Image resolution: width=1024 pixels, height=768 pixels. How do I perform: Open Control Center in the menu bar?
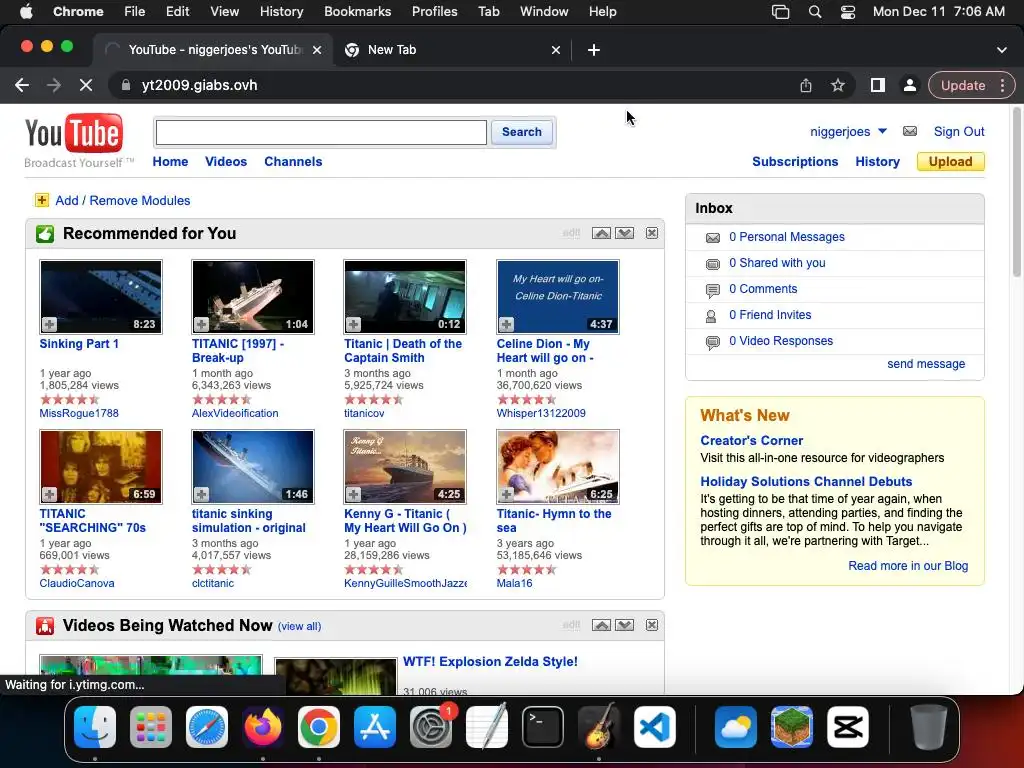pyautogui.click(x=848, y=12)
